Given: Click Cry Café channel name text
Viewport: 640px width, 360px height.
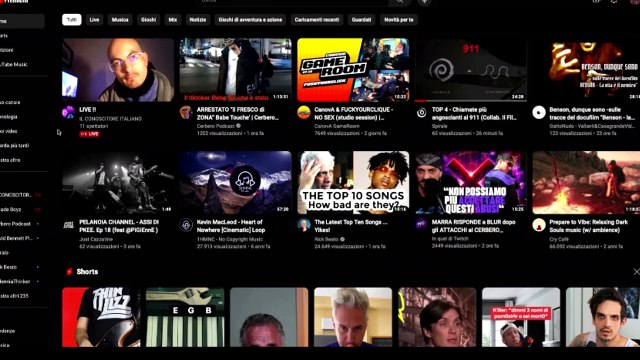Looking at the screenshot, I should pos(559,239).
